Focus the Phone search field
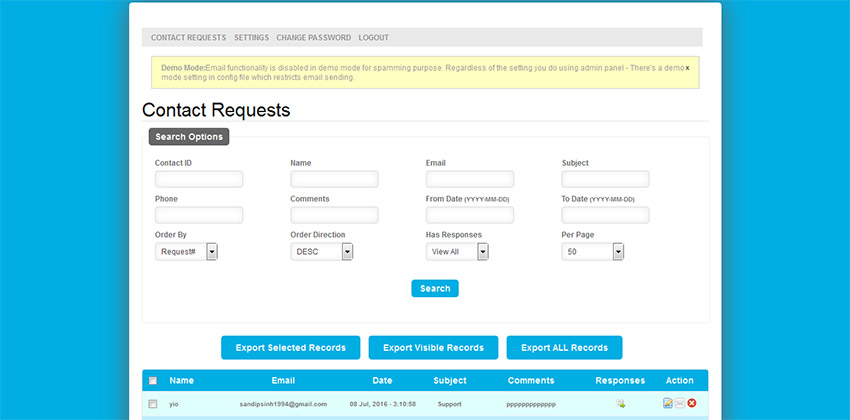 click(199, 215)
